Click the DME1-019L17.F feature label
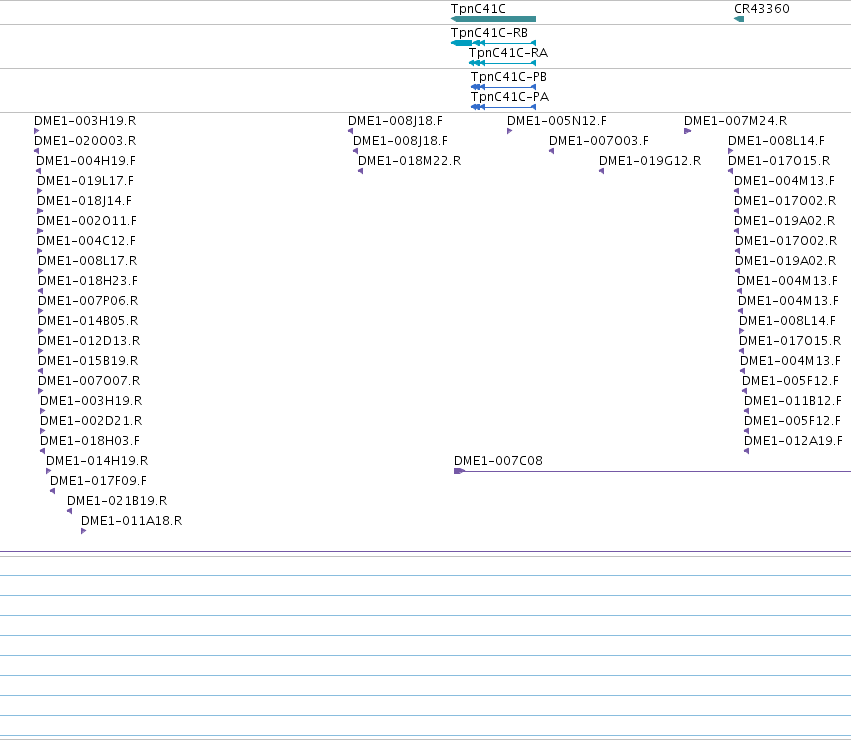Image resolution: width=851 pixels, height=740 pixels. click(85, 181)
